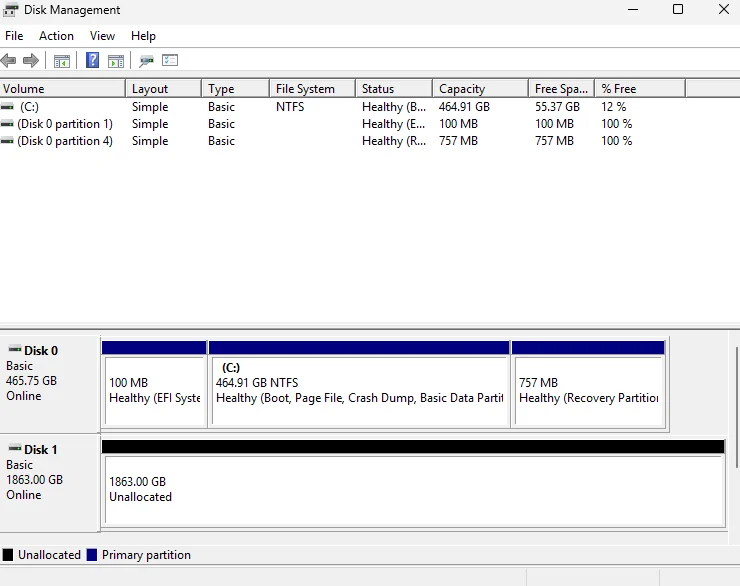The width and height of the screenshot is (740, 586).
Task: Click the Forward arrow toolbar icon
Action: click(31, 60)
